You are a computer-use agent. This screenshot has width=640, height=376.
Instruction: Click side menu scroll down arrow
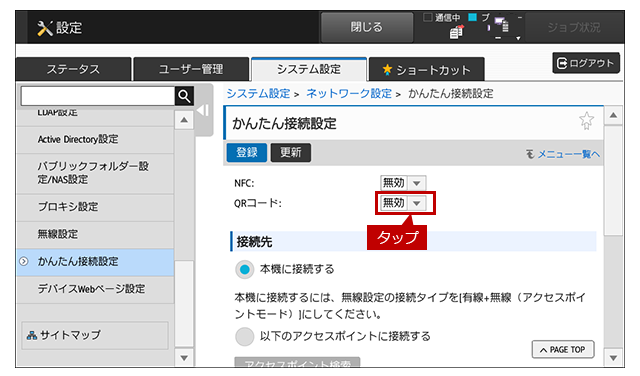click(x=184, y=358)
